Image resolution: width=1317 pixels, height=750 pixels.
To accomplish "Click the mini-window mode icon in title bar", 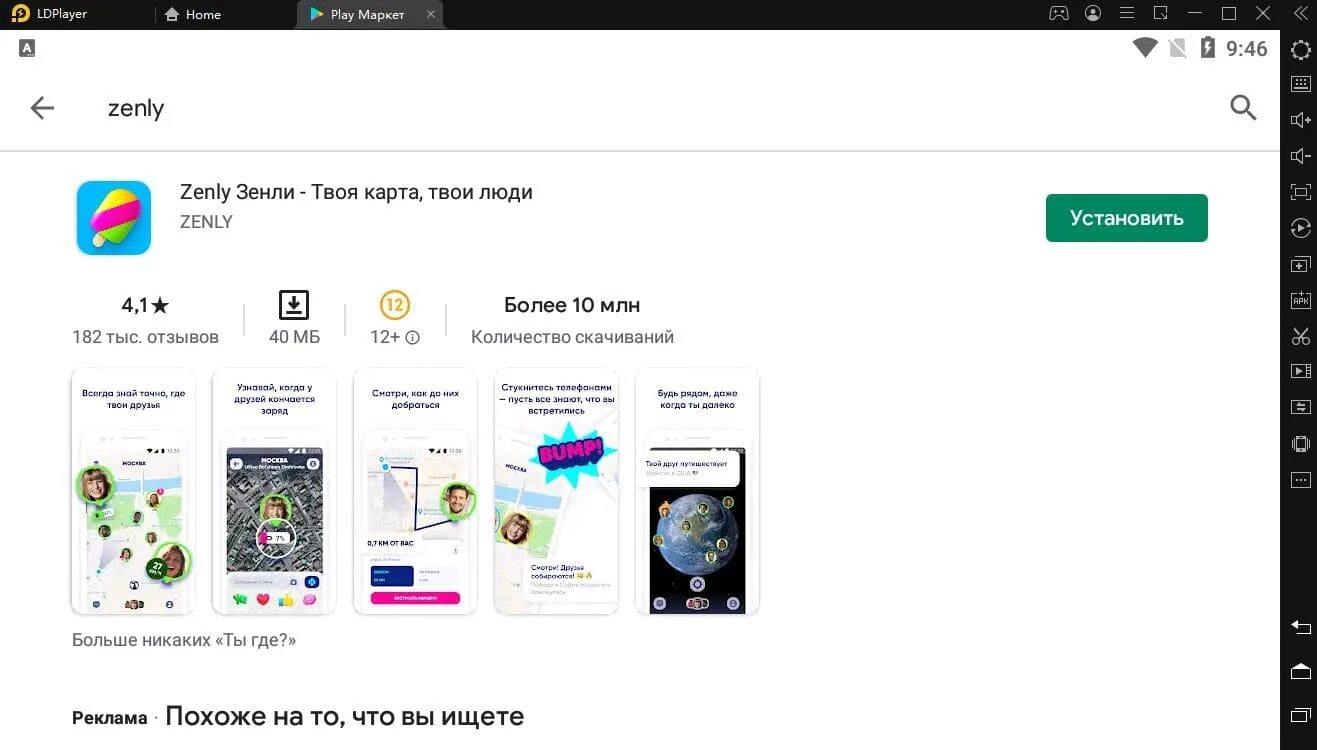I will coord(1160,14).
